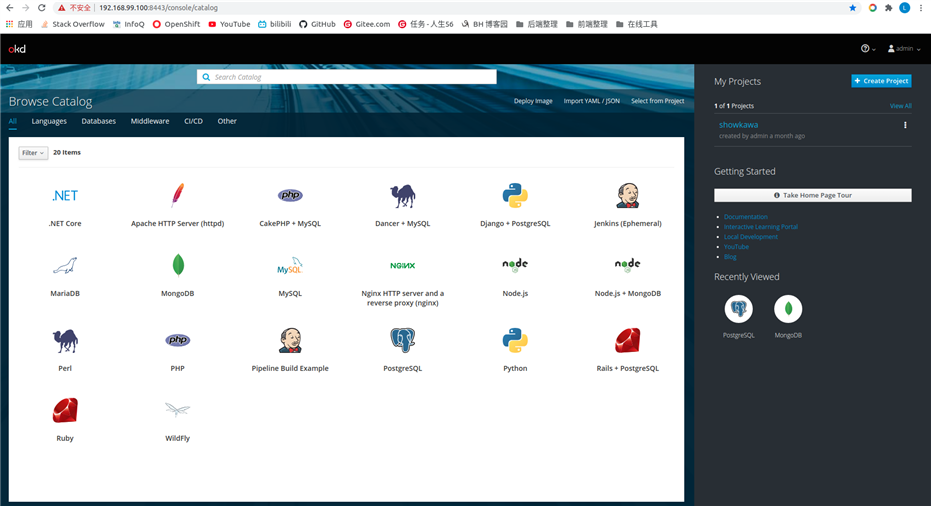
Task: Select the Python catalog icon
Action: click(515, 340)
